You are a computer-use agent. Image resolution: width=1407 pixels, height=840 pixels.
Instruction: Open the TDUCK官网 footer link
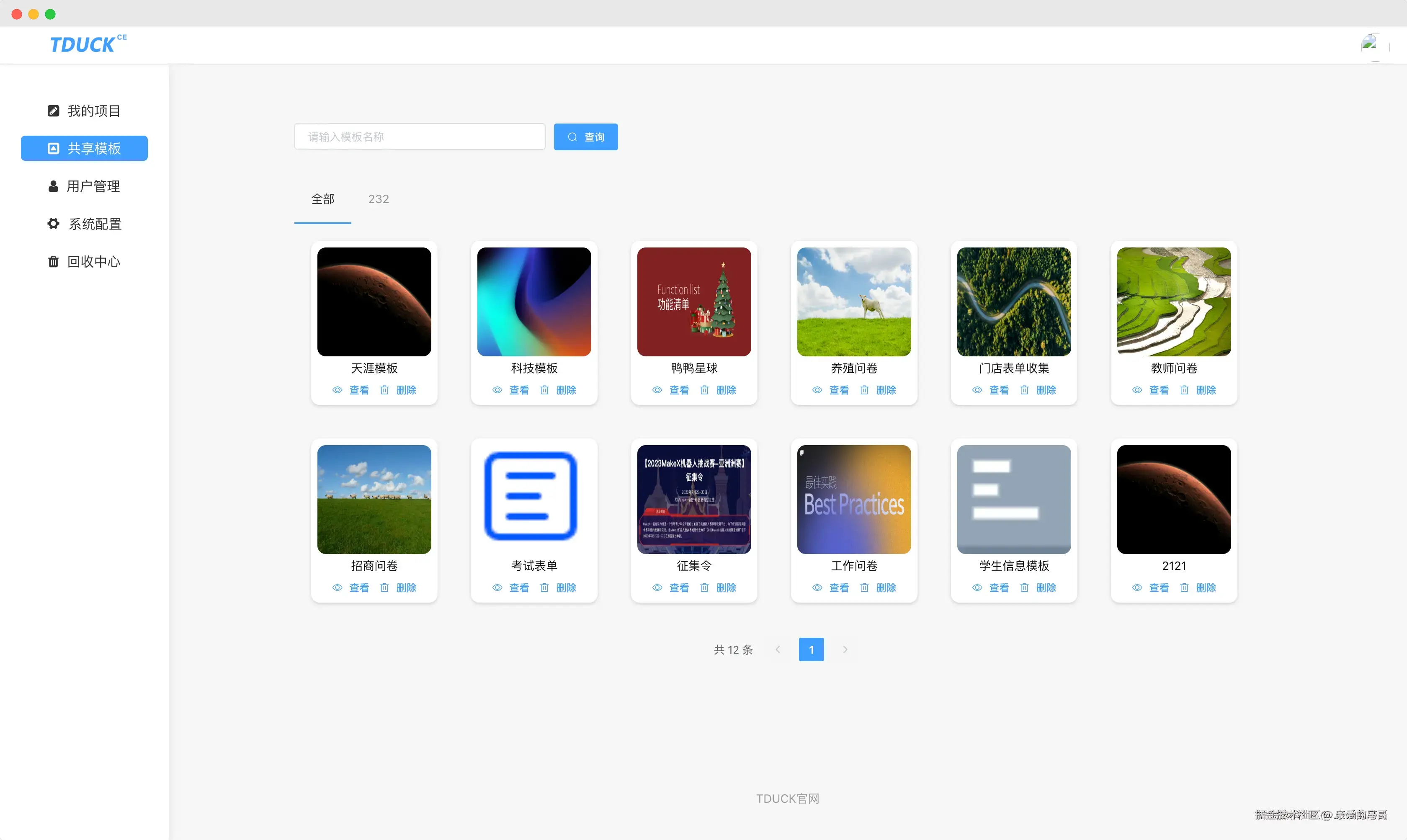pos(787,799)
